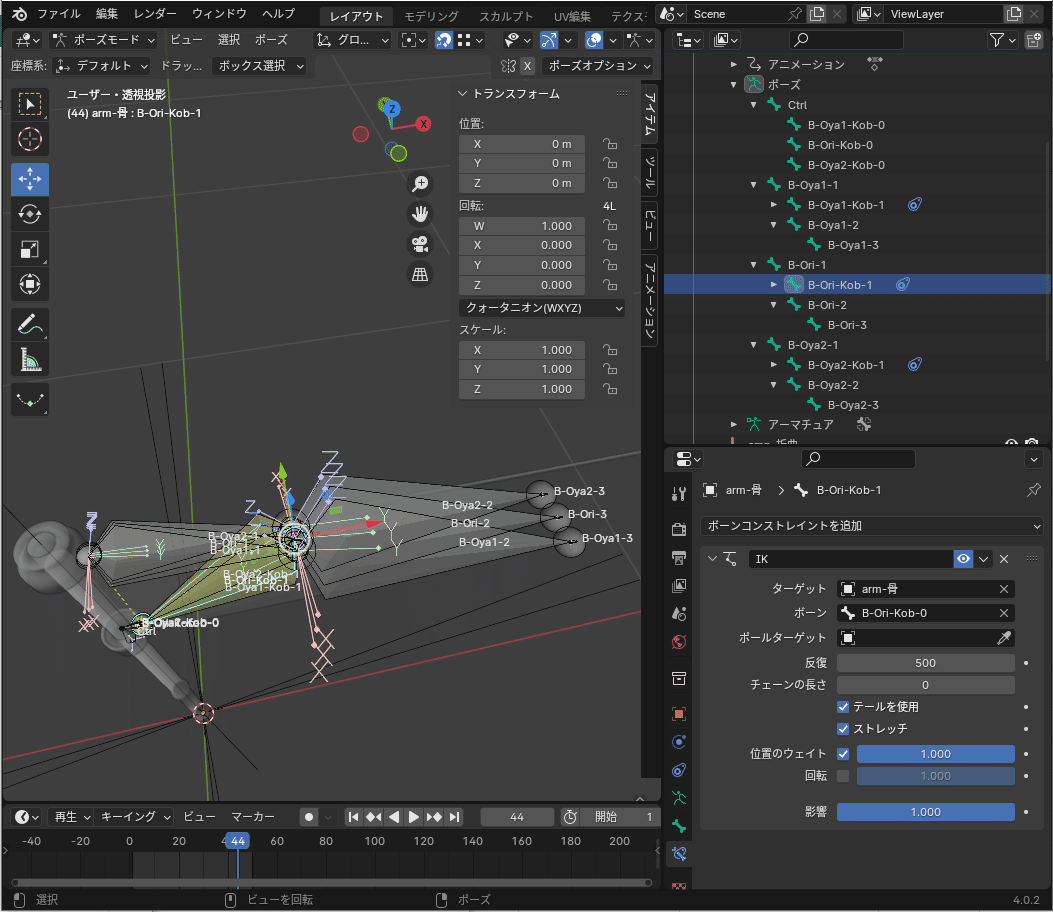Click the 影響 influence slider
1053x912 pixels.
(x=925, y=812)
